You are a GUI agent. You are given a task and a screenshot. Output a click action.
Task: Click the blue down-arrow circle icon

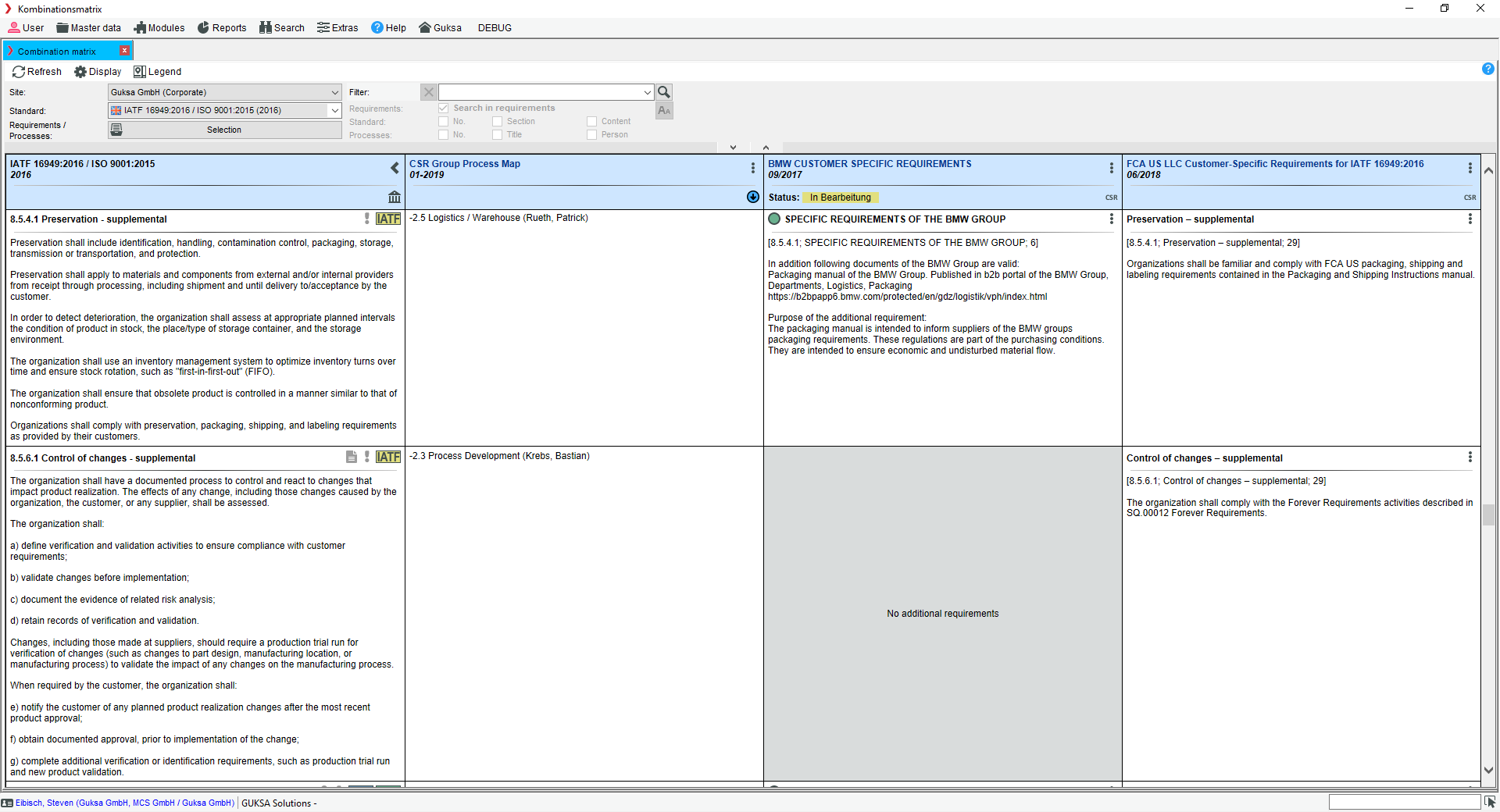753,197
